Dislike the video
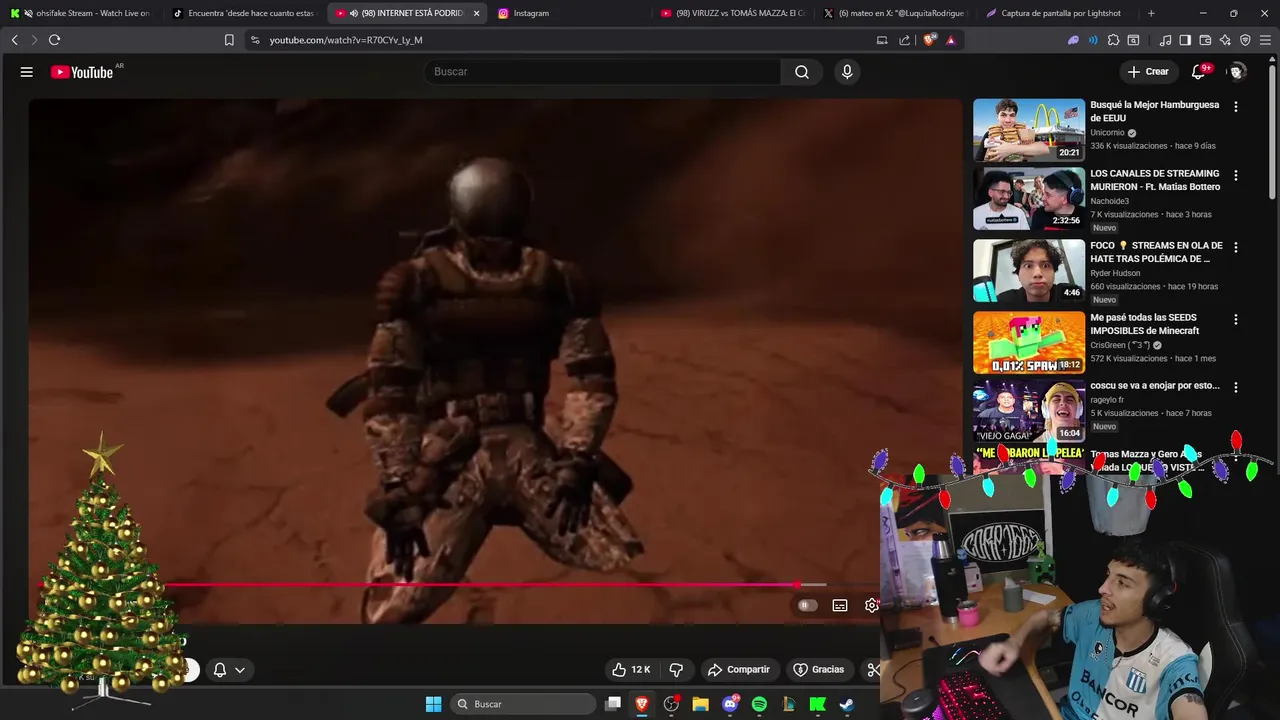This screenshot has width=1280, height=720. tap(676, 670)
